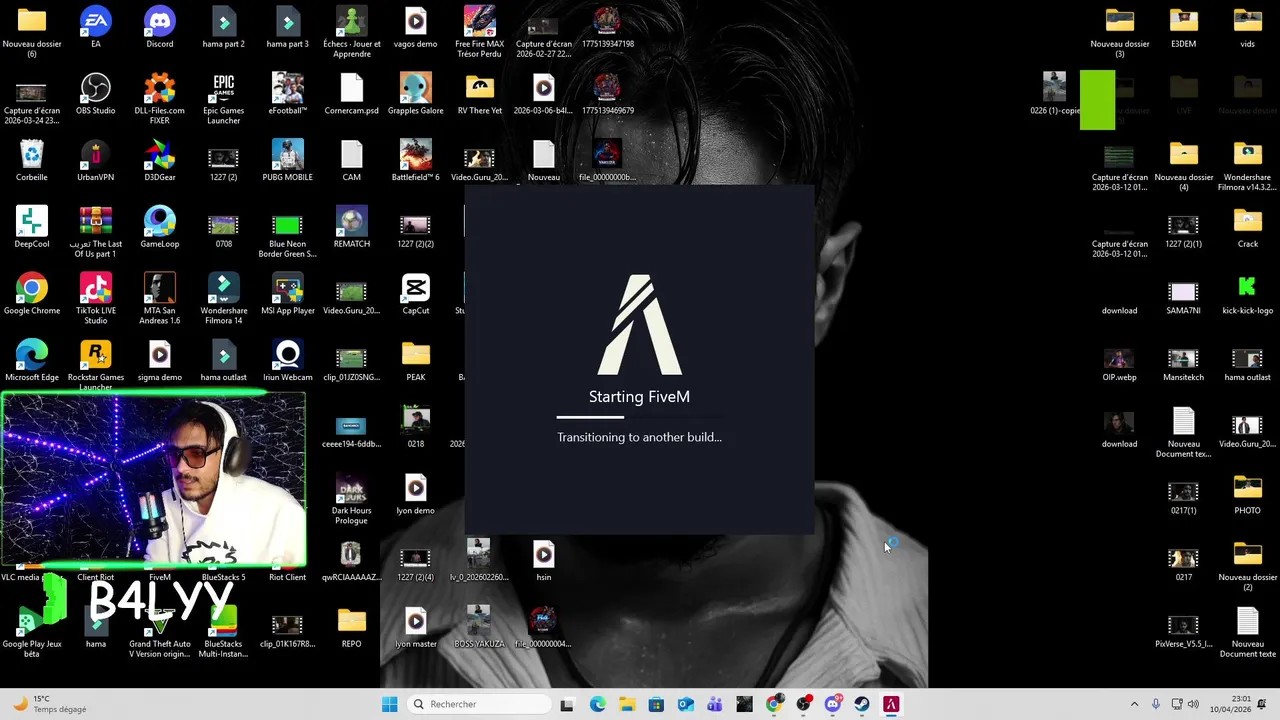Open Task View in the taskbar
The image size is (1280, 720).
pyautogui.click(x=567, y=704)
